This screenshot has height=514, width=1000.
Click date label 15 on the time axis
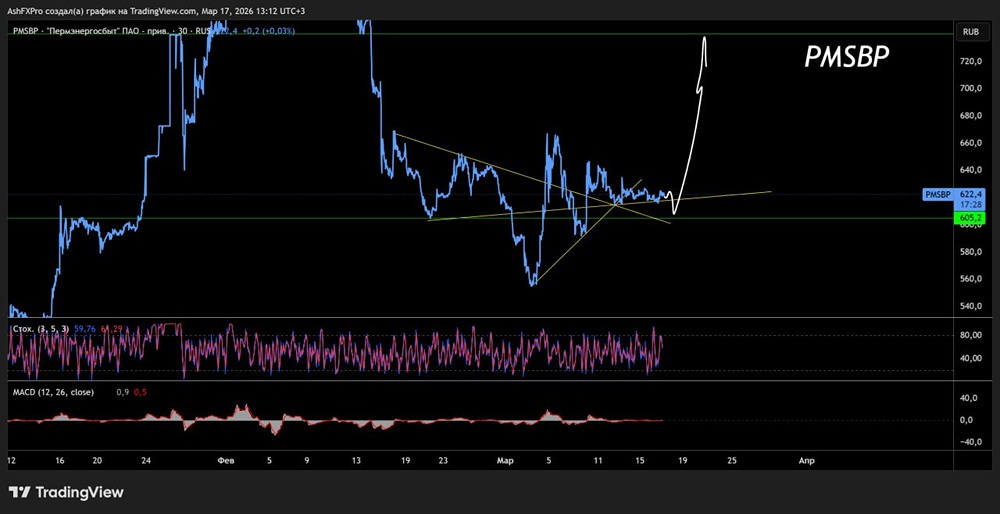(638, 460)
